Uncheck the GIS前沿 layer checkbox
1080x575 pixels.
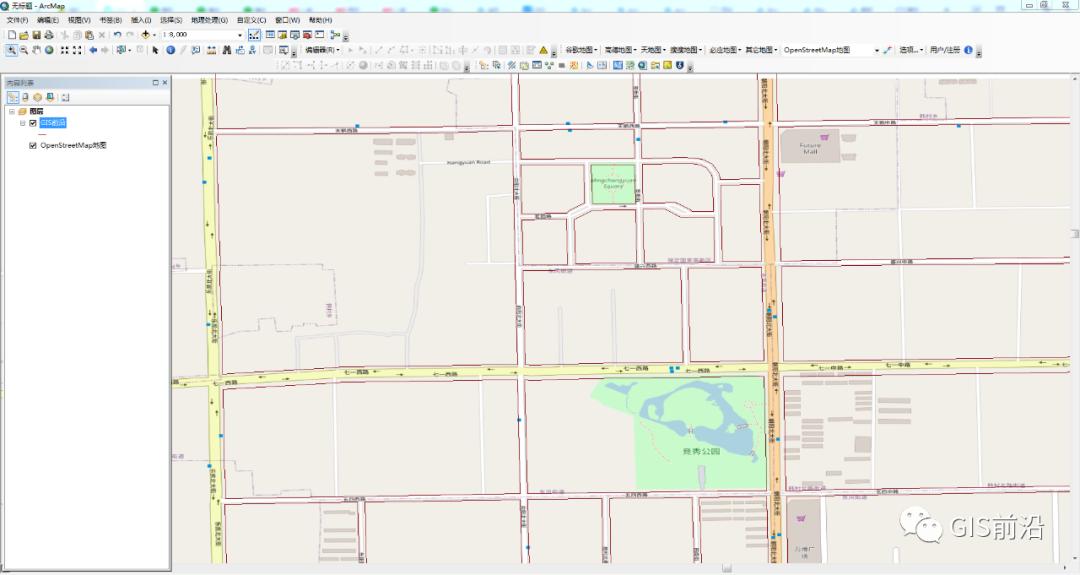(x=32, y=123)
